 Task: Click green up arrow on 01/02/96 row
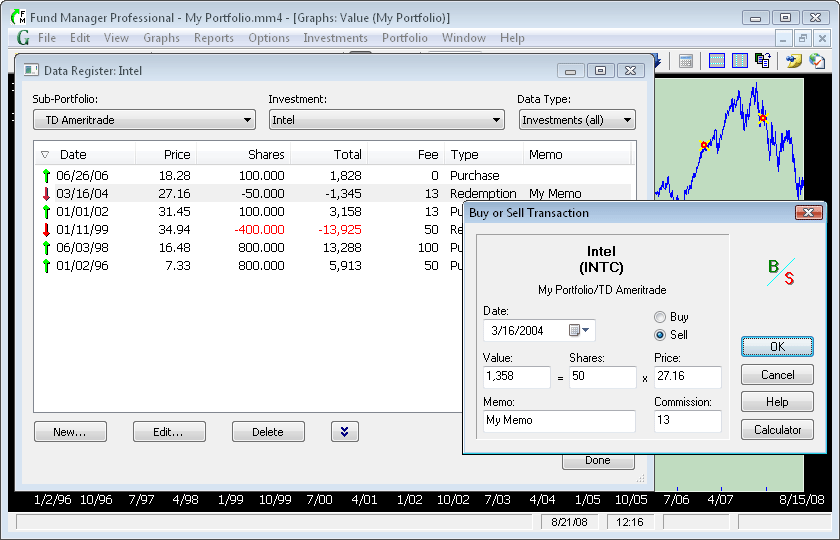(x=46, y=266)
